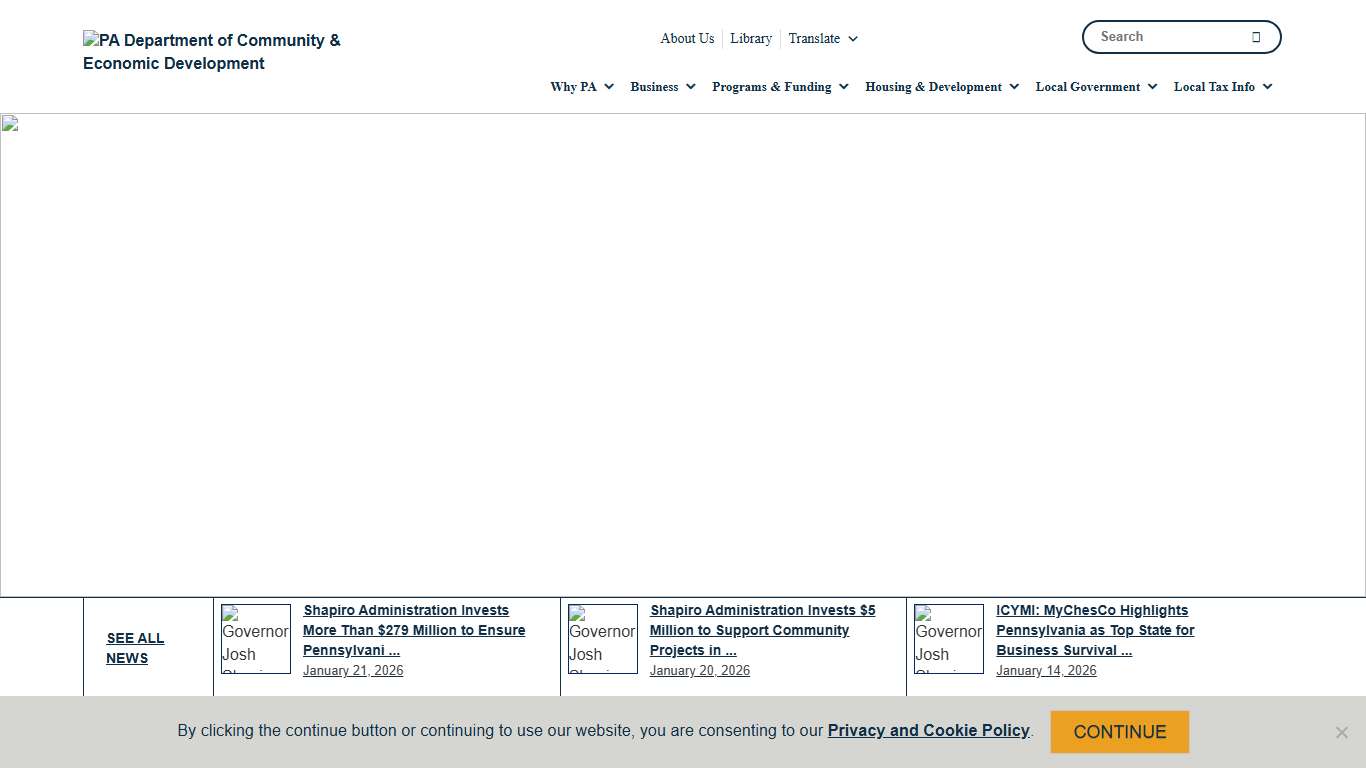1366x768 pixels.
Task: Open Housing & Development menu
Action: coord(942,87)
